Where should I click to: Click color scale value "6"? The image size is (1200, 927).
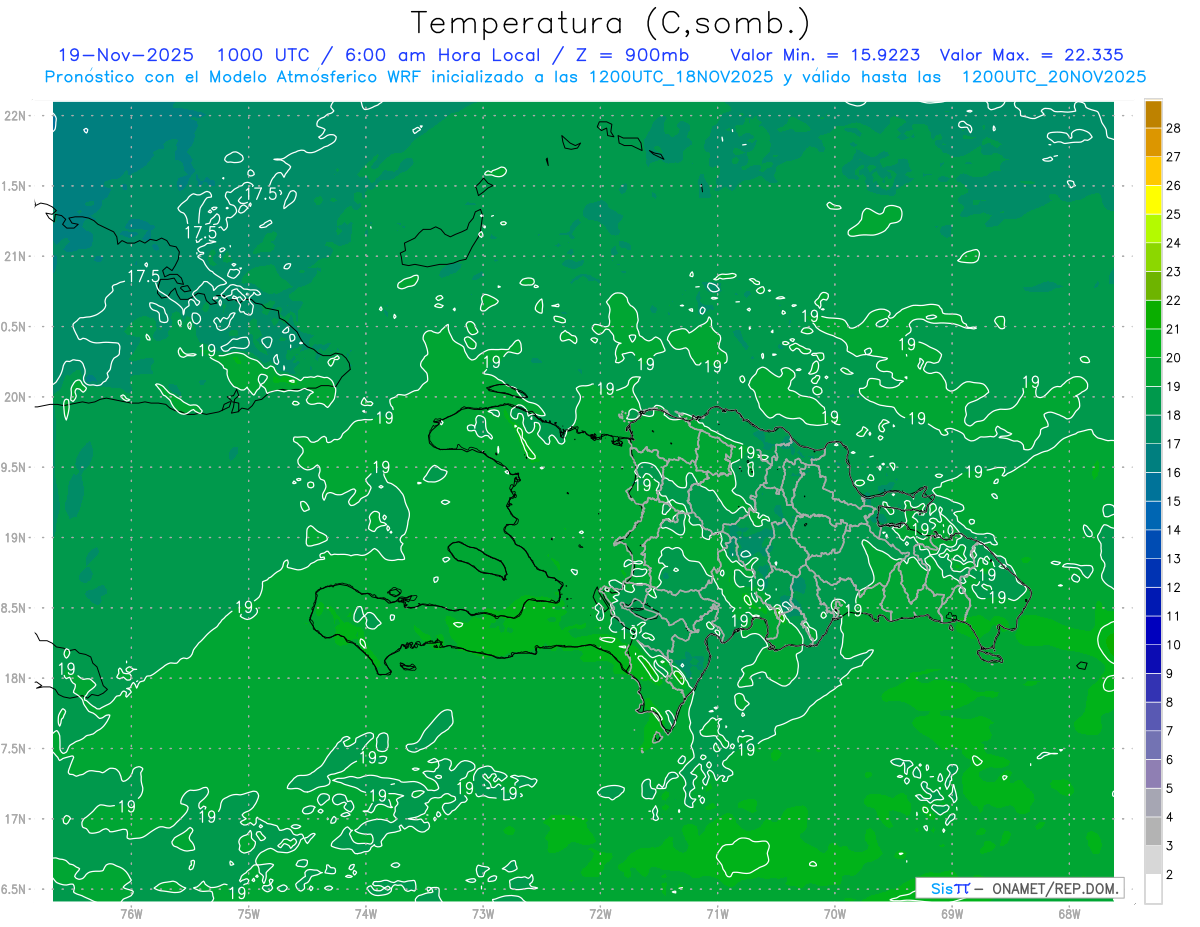(1170, 760)
